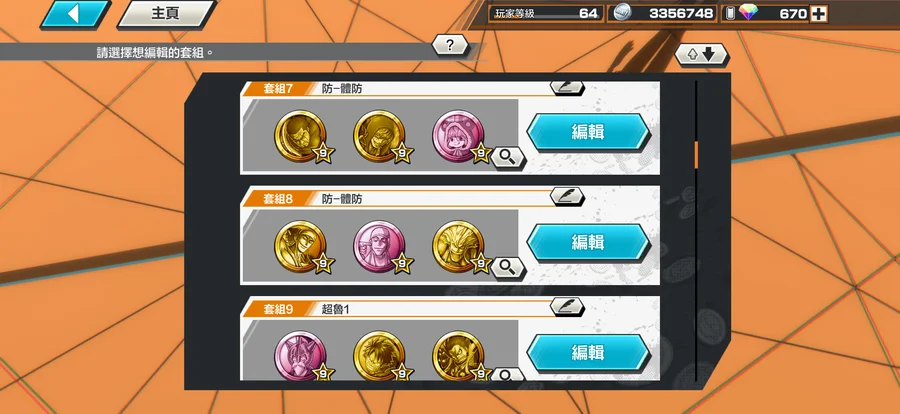Open the magnifier preview for 套組7 medals
This screenshot has height=414, width=900.
point(507,157)
